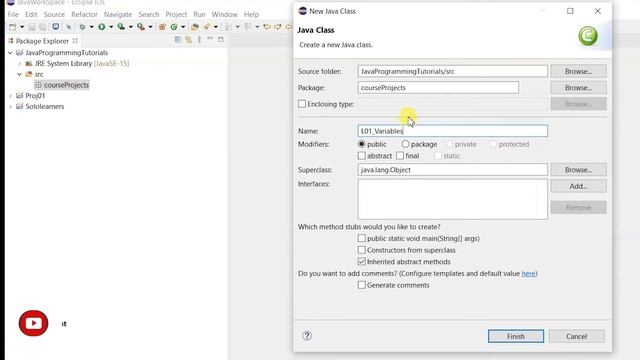Open the Run dropdown arrow
Viewport: 640px width, 360px height.
pos(111,27)
